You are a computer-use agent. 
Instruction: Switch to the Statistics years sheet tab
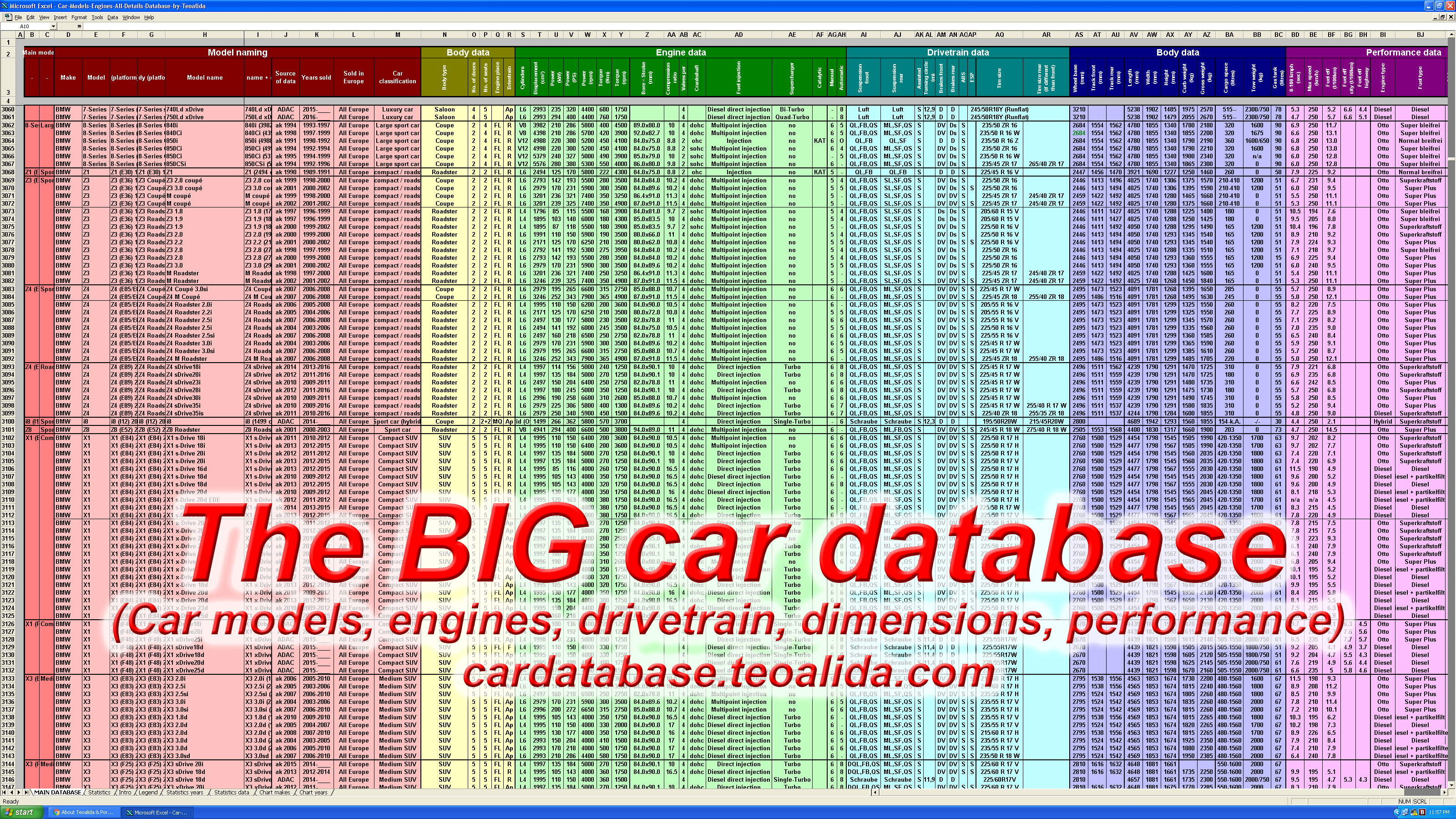tap(185, 793)
